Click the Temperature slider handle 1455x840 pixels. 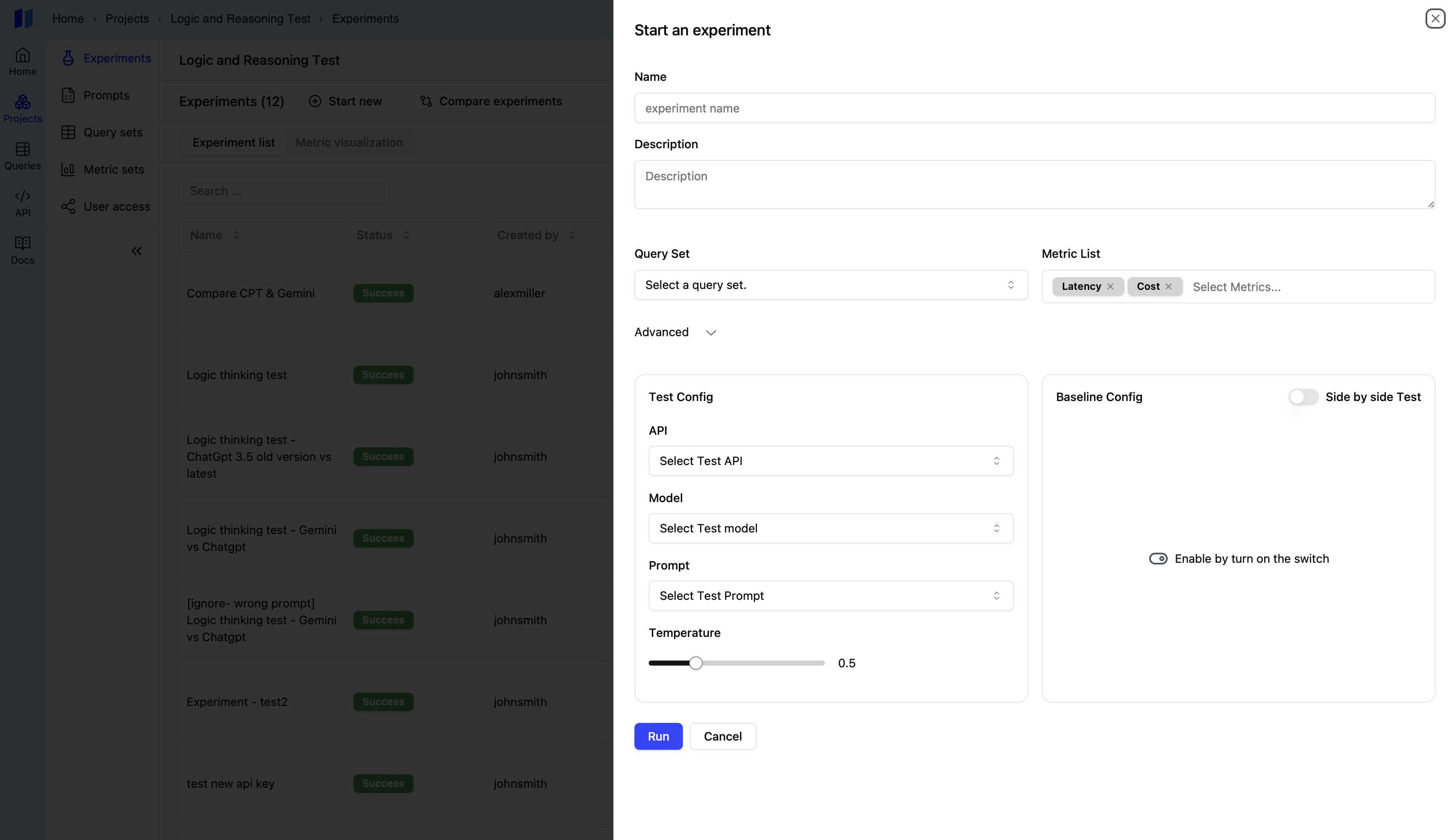[x=696, y=663]
